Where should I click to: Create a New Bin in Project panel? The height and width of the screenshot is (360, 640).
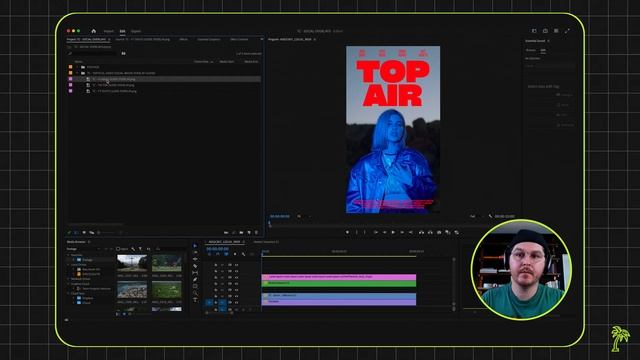[241, 233]
